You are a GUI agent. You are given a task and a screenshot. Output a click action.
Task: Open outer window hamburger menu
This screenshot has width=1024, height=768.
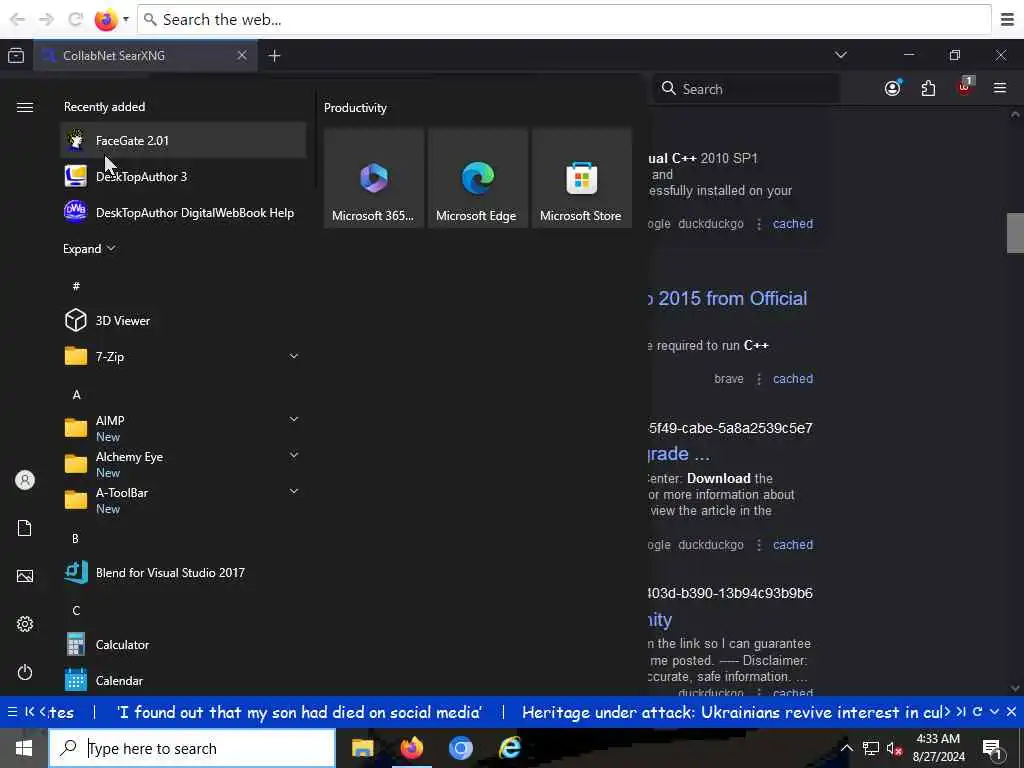coord(1008,20)
